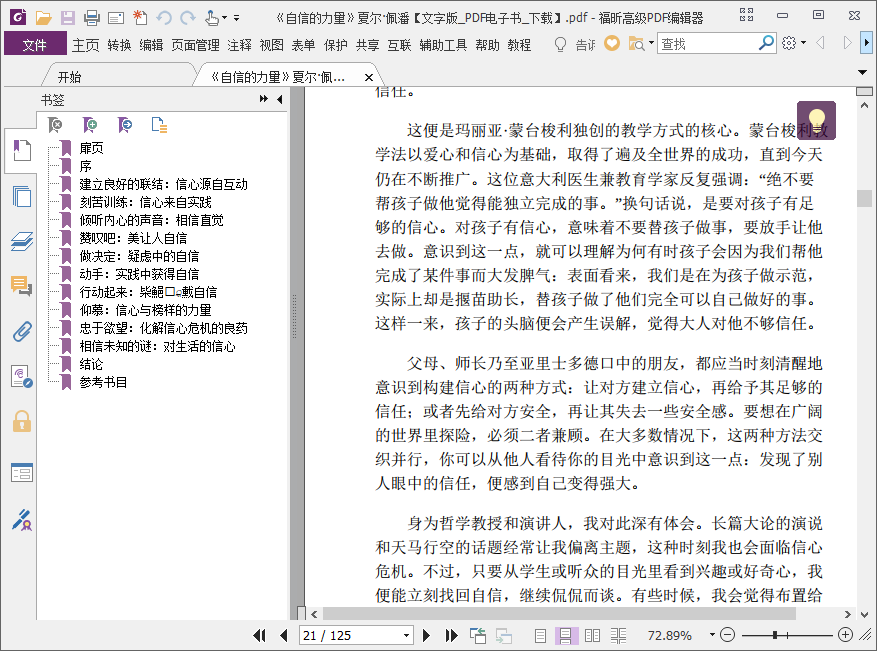Open bookmark 仰慕：信心与榜样的力量
The image size is (877, 651).
[x=145, y=310]
